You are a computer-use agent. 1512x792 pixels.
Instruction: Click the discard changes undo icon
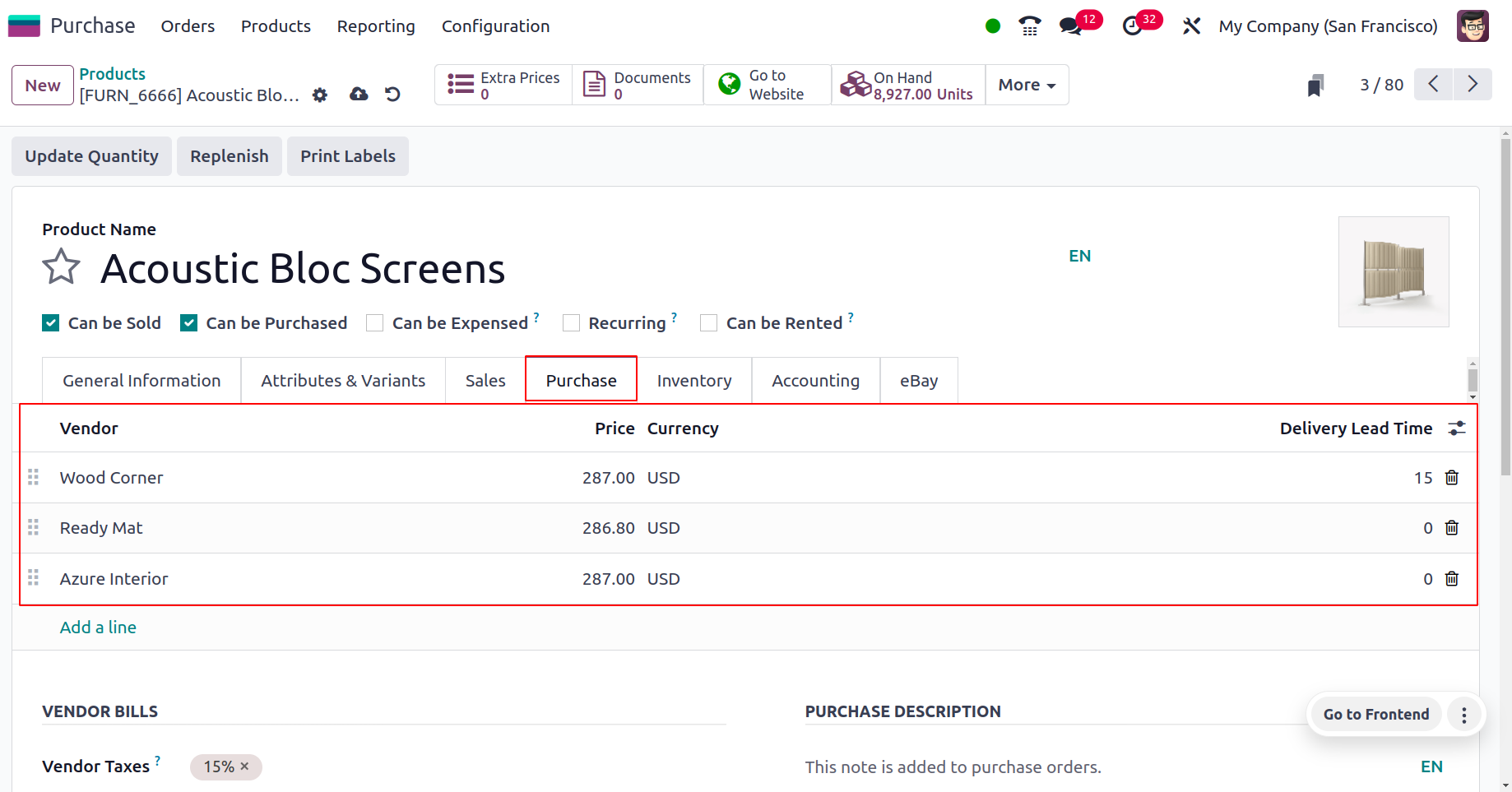[x=392, y=94]
